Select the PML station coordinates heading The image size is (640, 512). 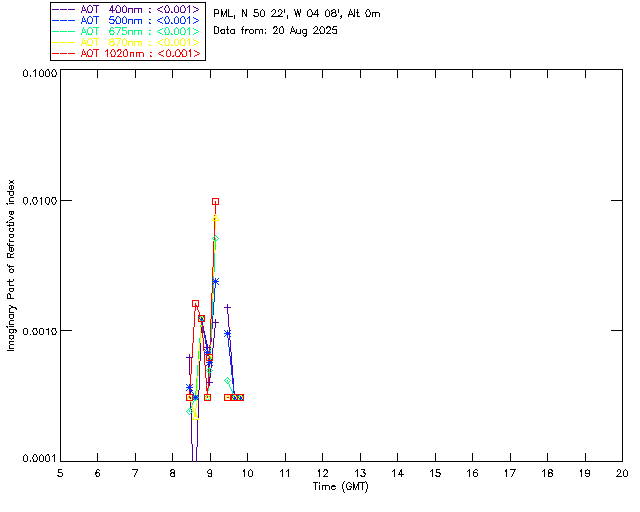coord(297,14)
